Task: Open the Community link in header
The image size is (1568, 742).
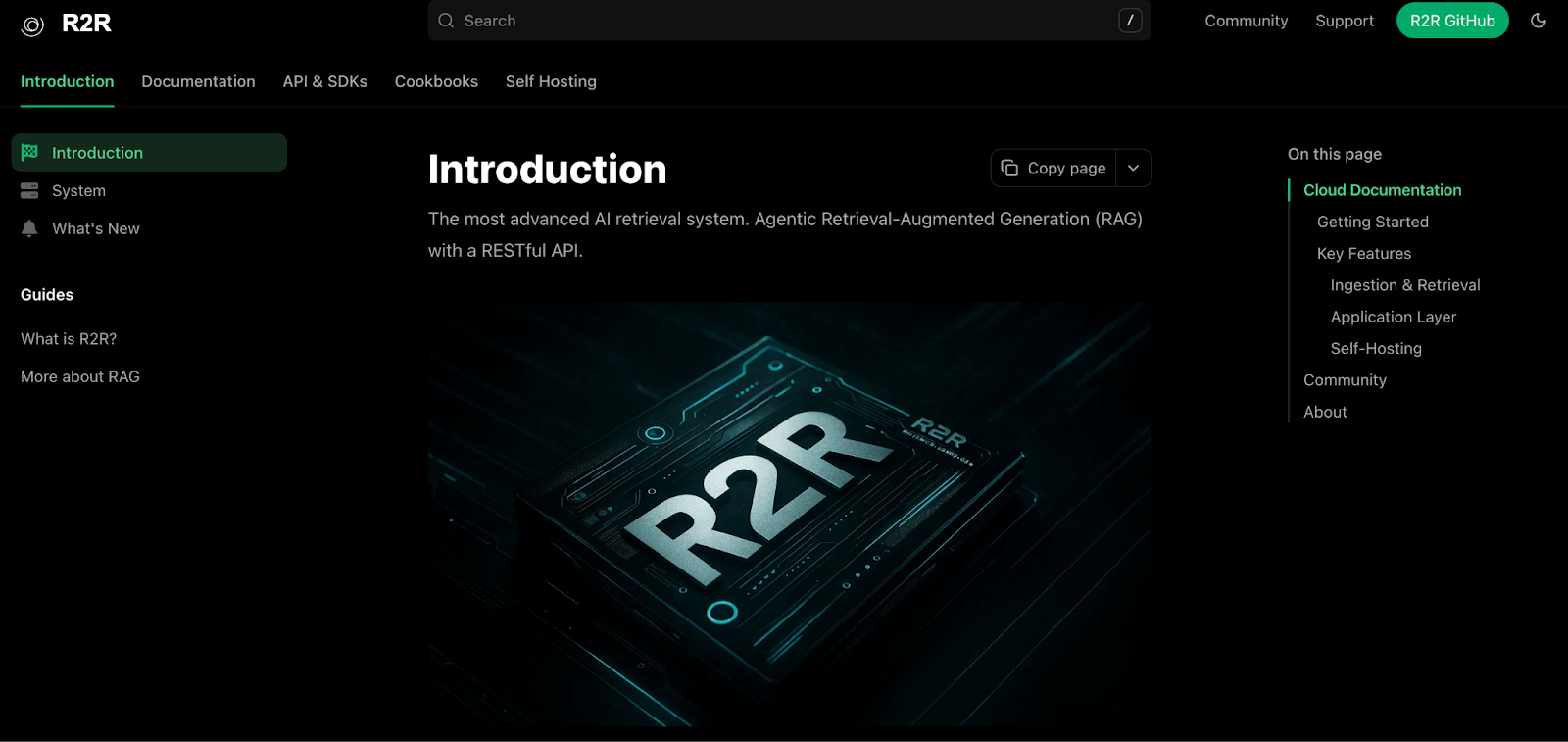Action: click(x=1247, y=21)
